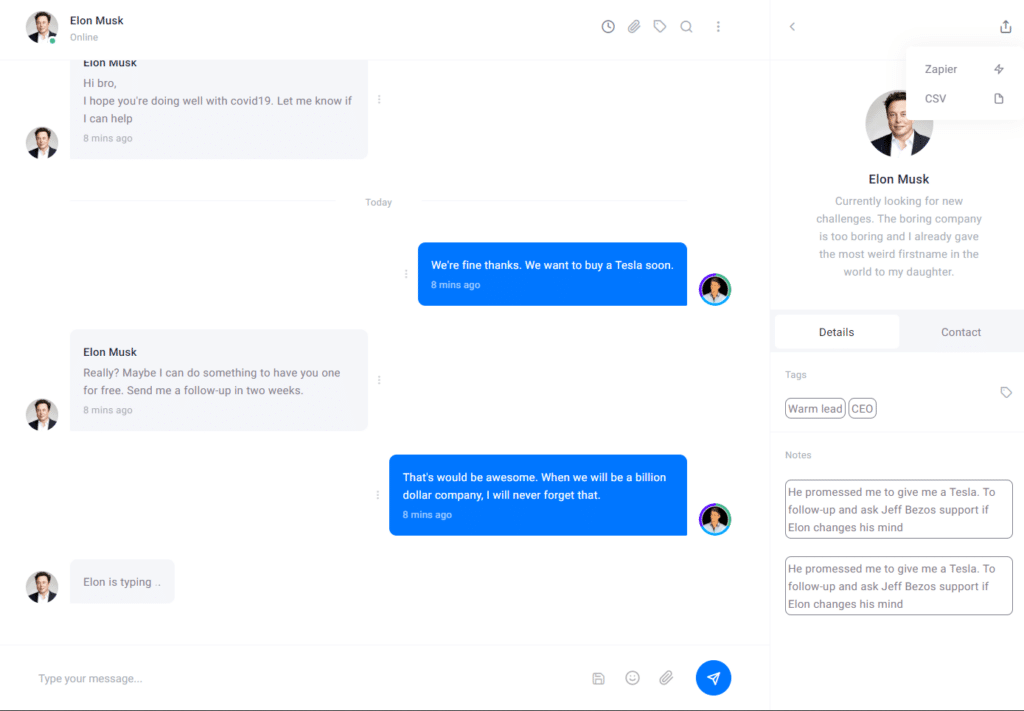Open options for the Tesla message
Screen dimensions: 1024x711
click(406, 274)
